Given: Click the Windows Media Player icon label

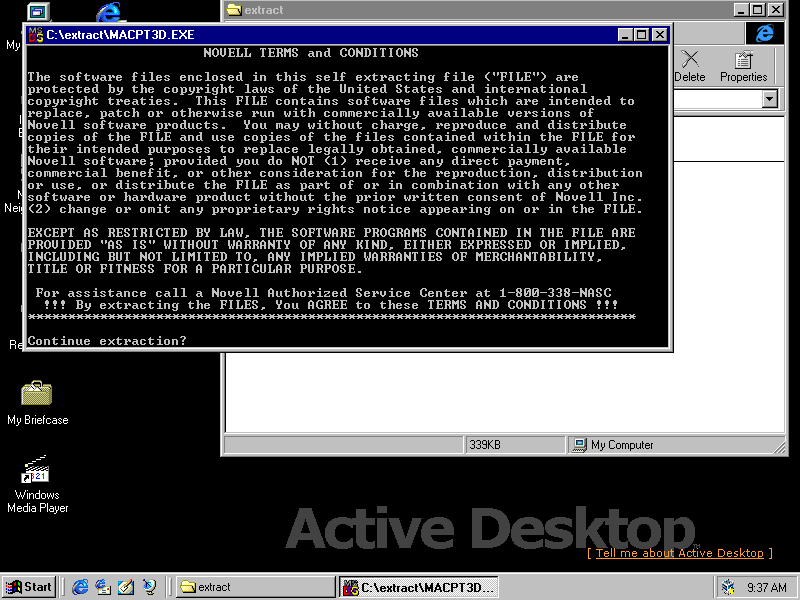Looking at the screenshot, I should (x=37, y=501).
